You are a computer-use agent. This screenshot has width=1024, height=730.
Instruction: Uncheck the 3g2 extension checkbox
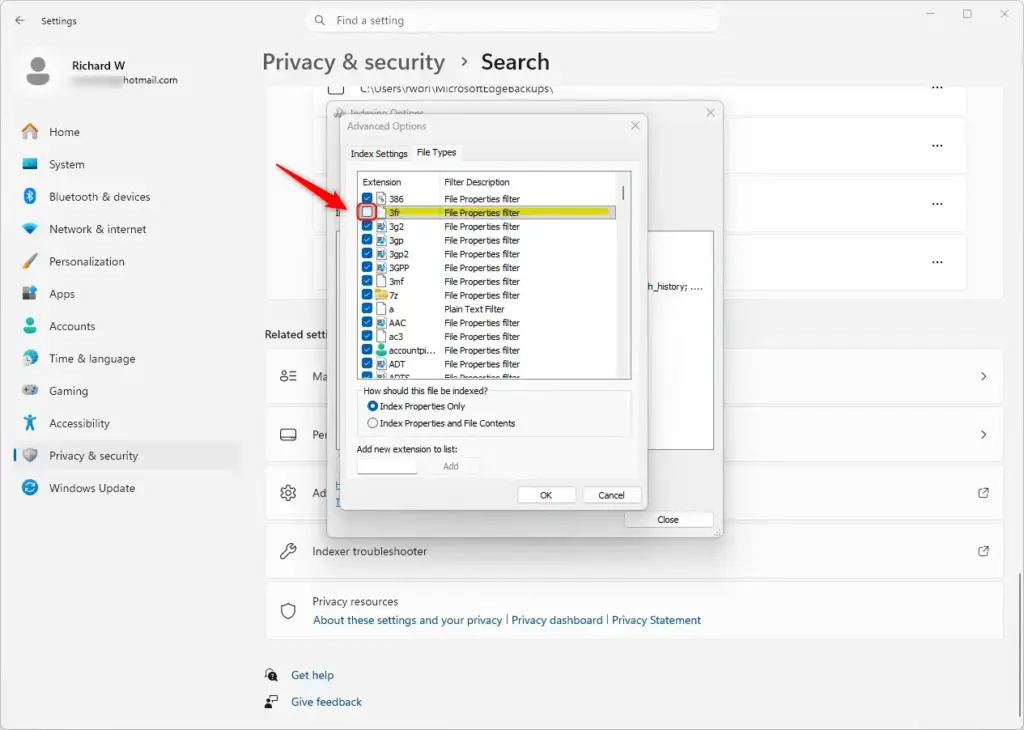367,226
